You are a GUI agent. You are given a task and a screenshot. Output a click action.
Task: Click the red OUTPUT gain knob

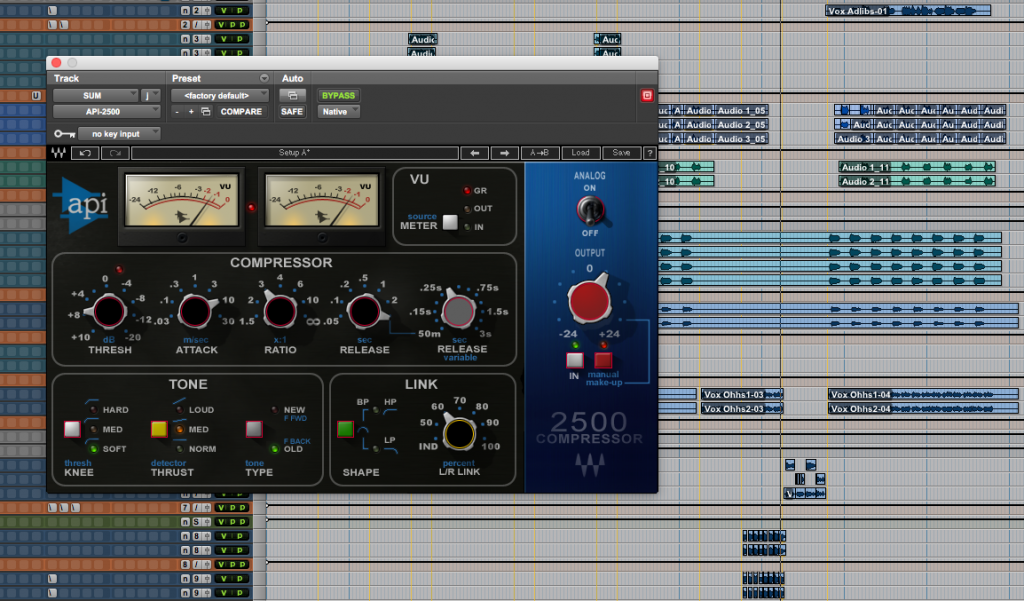(x=590, y=297)
